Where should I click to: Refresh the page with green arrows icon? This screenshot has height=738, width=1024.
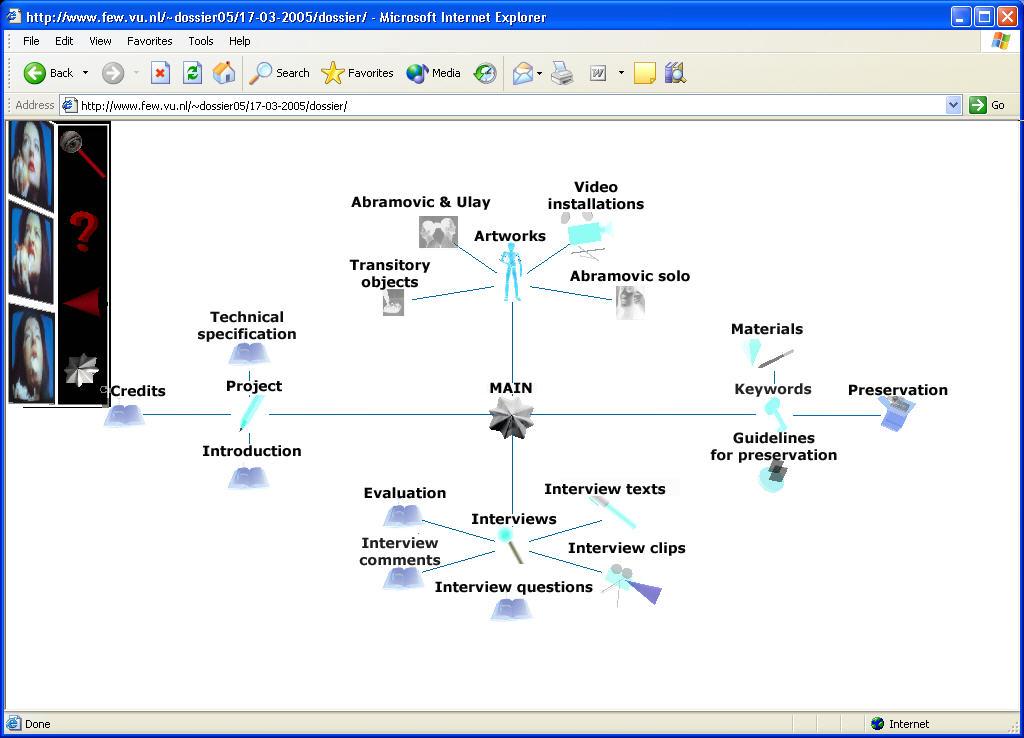click(x=192, y=73)
